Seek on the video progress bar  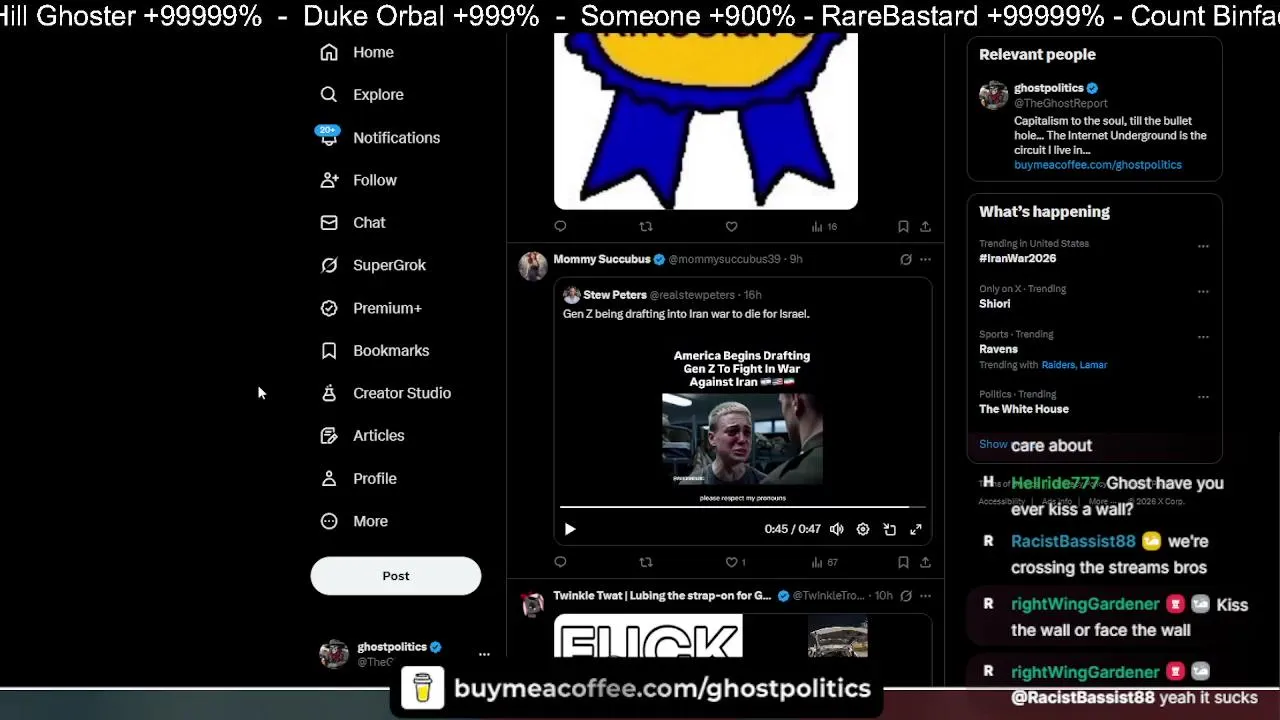click(741, 507)
